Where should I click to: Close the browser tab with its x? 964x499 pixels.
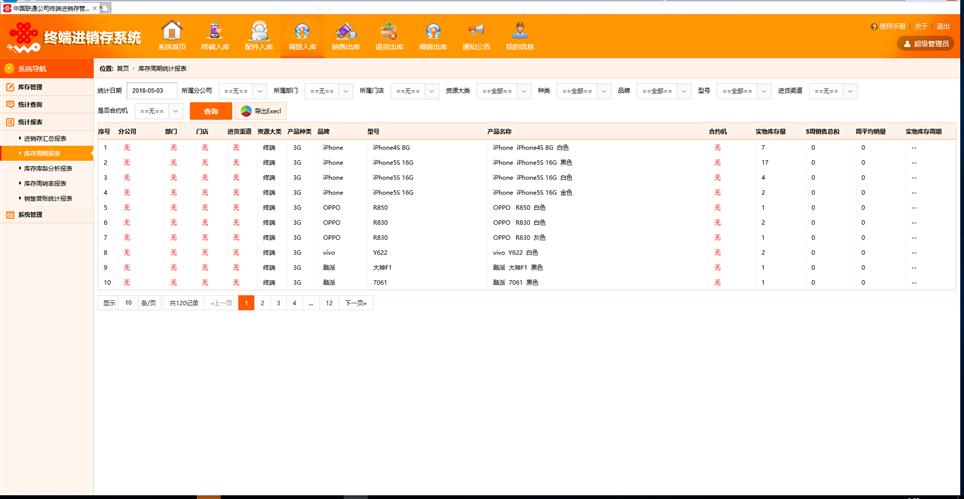click(94, 8)
